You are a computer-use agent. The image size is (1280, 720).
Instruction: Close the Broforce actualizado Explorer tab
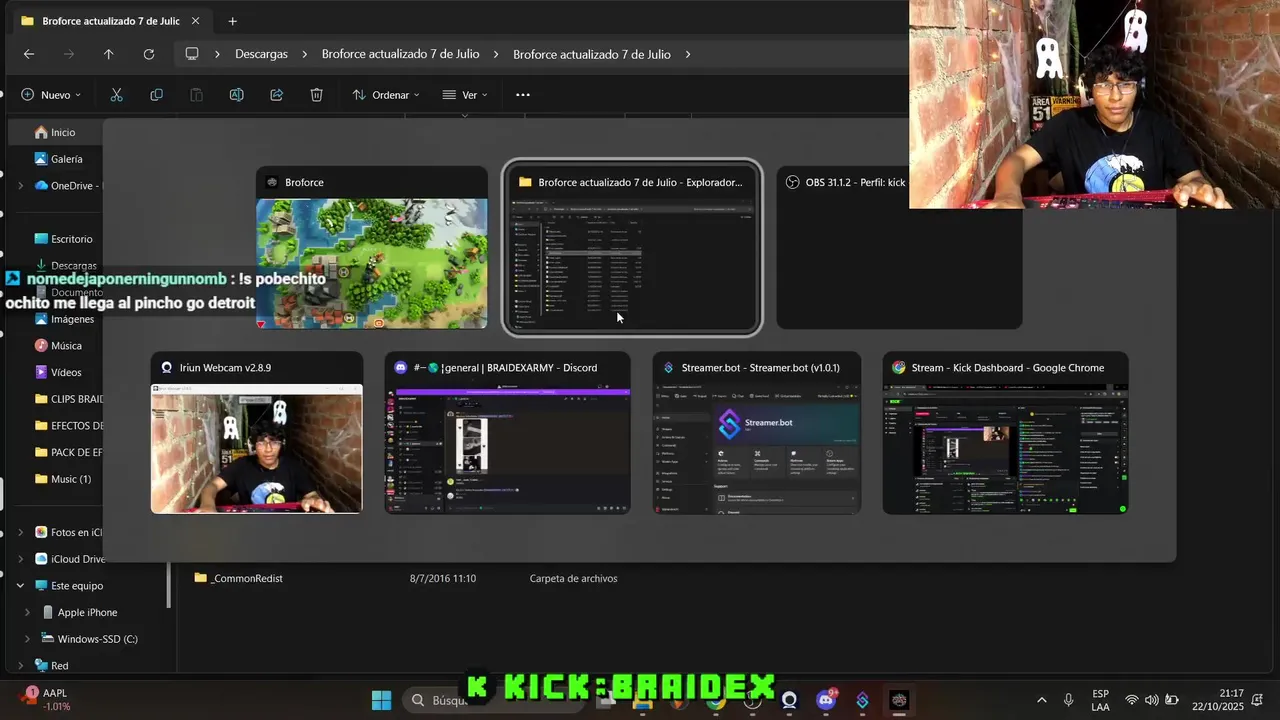click(x=195, y=21)
